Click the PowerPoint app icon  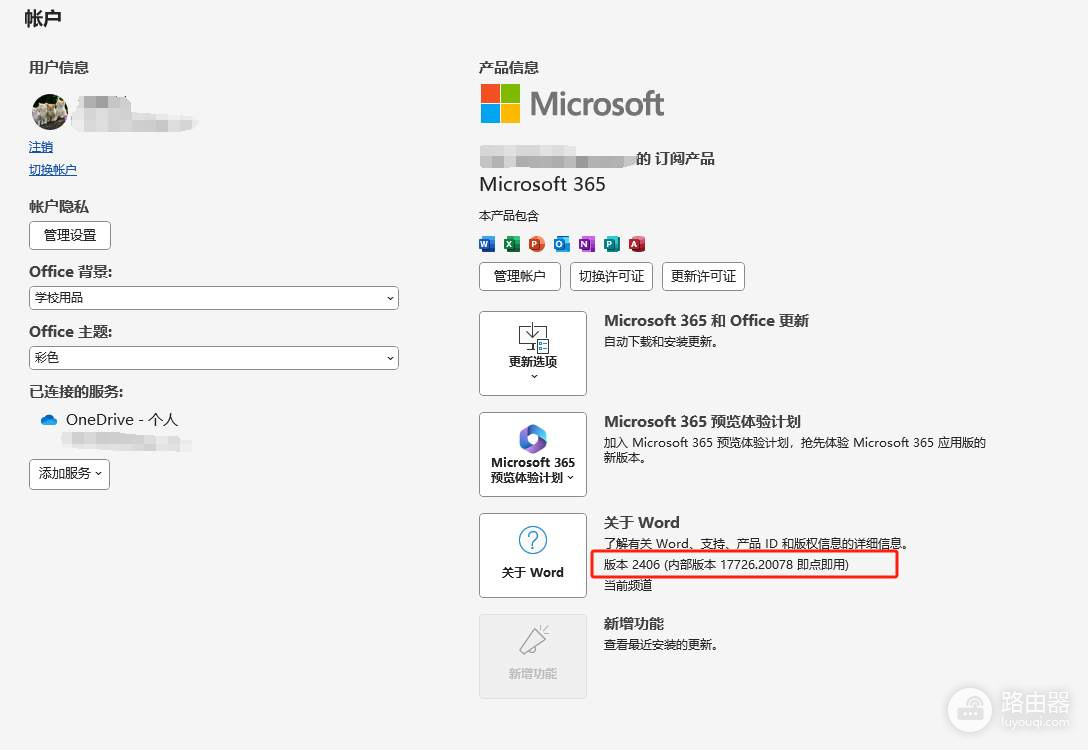coord(536,244)
